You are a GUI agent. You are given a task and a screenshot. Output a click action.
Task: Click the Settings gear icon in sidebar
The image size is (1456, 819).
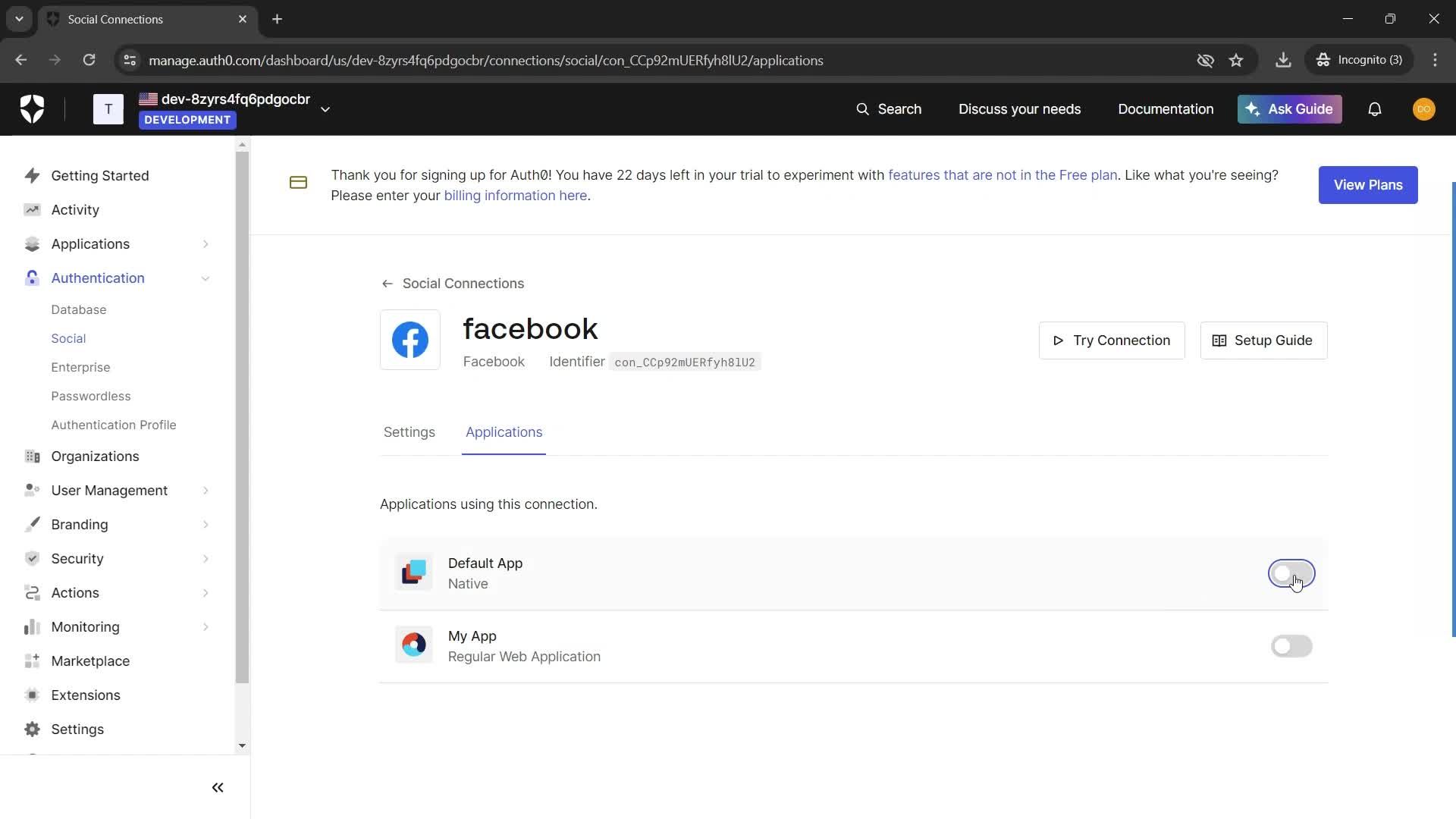click(x=32, y=730)
